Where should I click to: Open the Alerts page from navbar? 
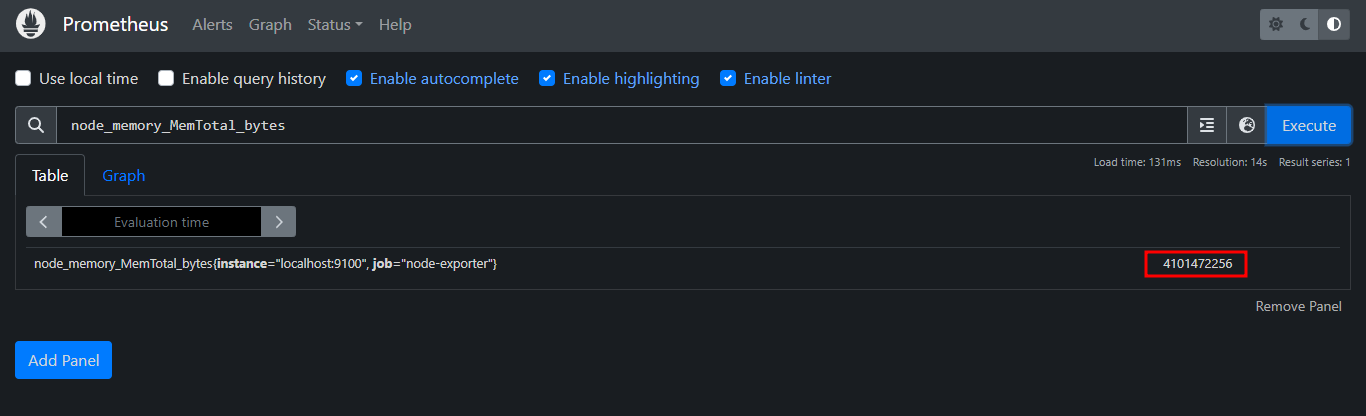212,25
